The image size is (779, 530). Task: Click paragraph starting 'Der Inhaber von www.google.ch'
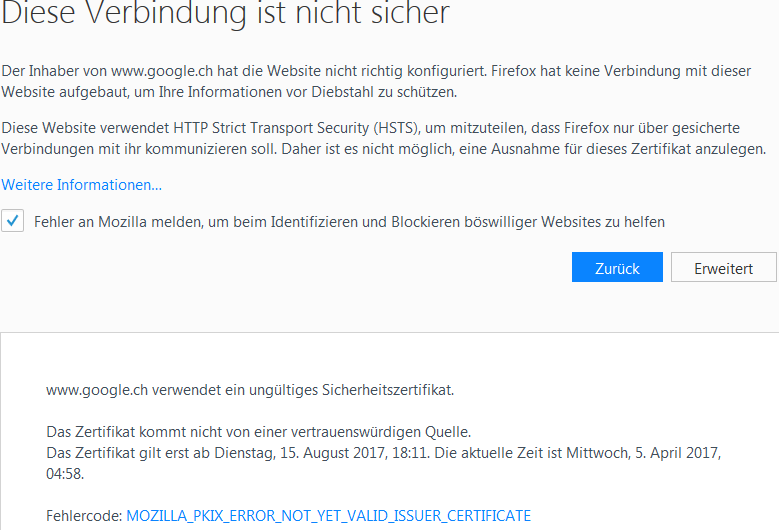coord(376,81)
